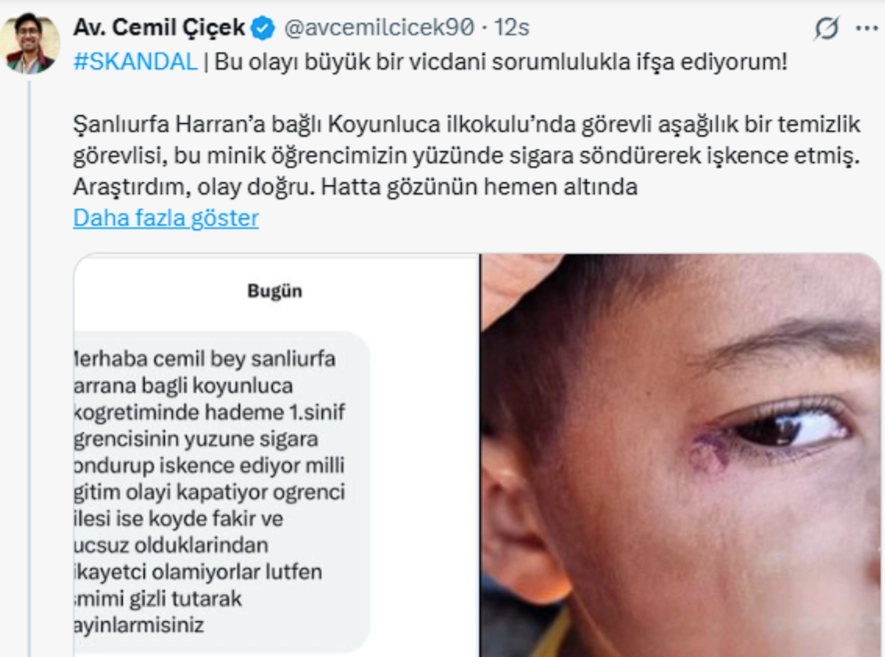
Task: Open the Grok explain-post icon
Action: coord(826,28)
